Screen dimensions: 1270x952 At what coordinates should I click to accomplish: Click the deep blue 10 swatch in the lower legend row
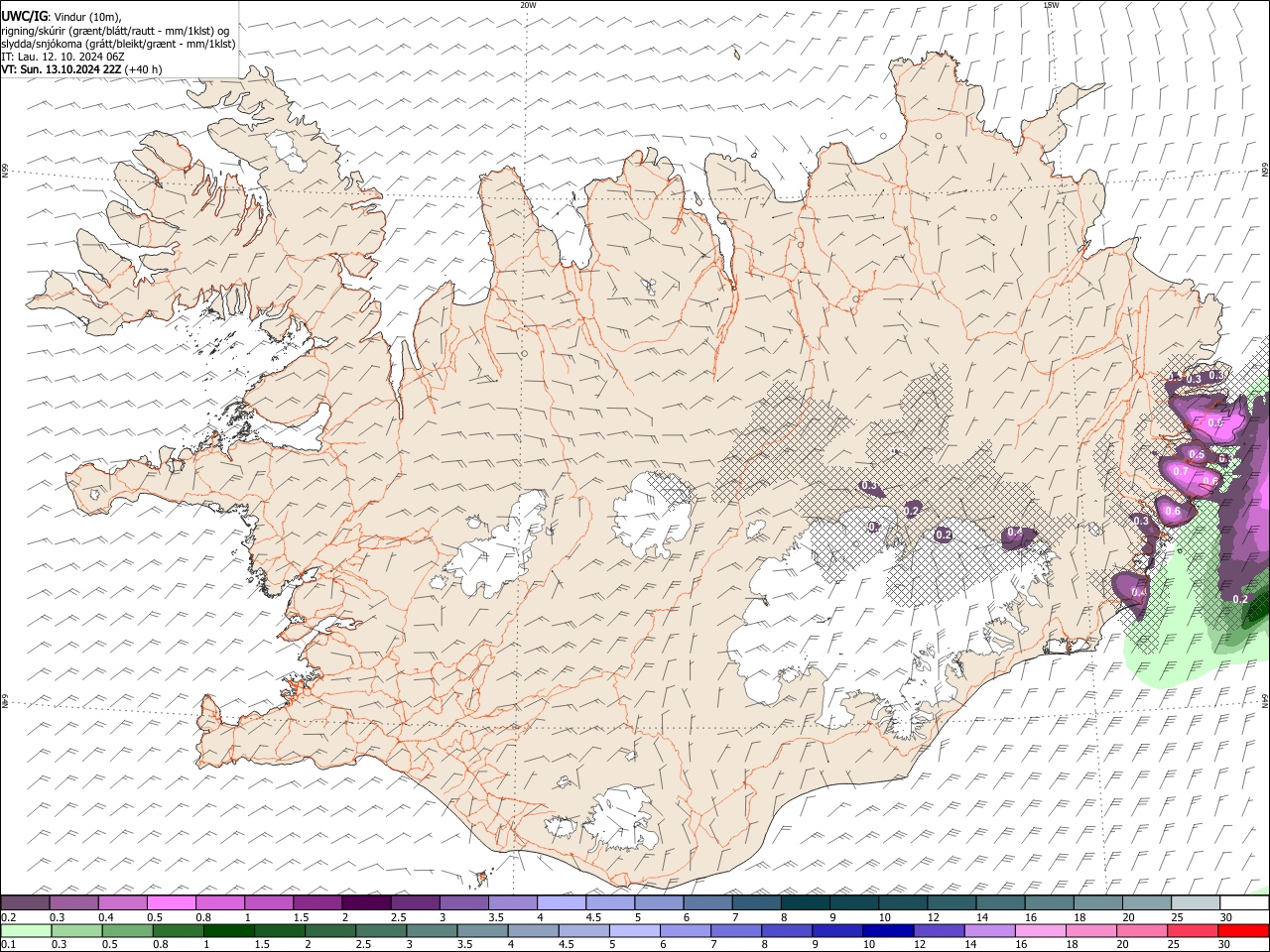887,930
